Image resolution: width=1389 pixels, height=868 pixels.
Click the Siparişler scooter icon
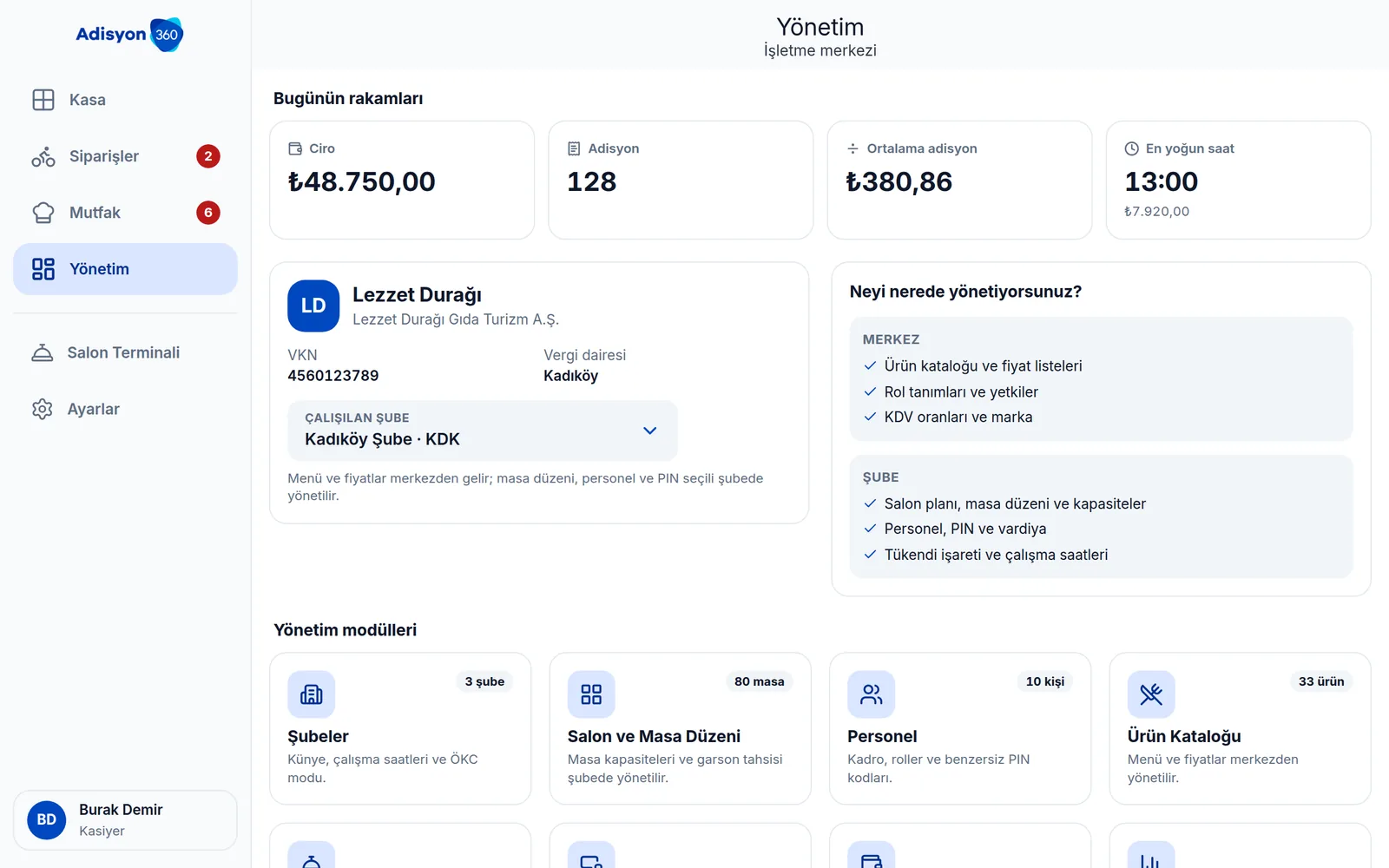(x=43, y=156)
